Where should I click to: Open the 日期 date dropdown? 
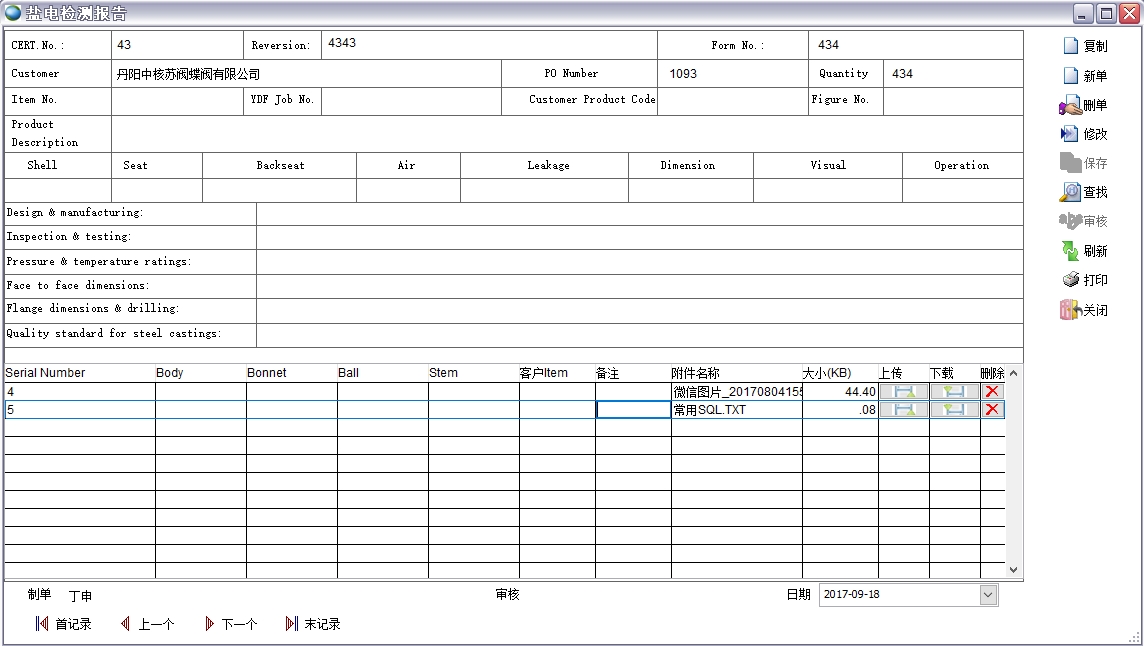[988, 595]
